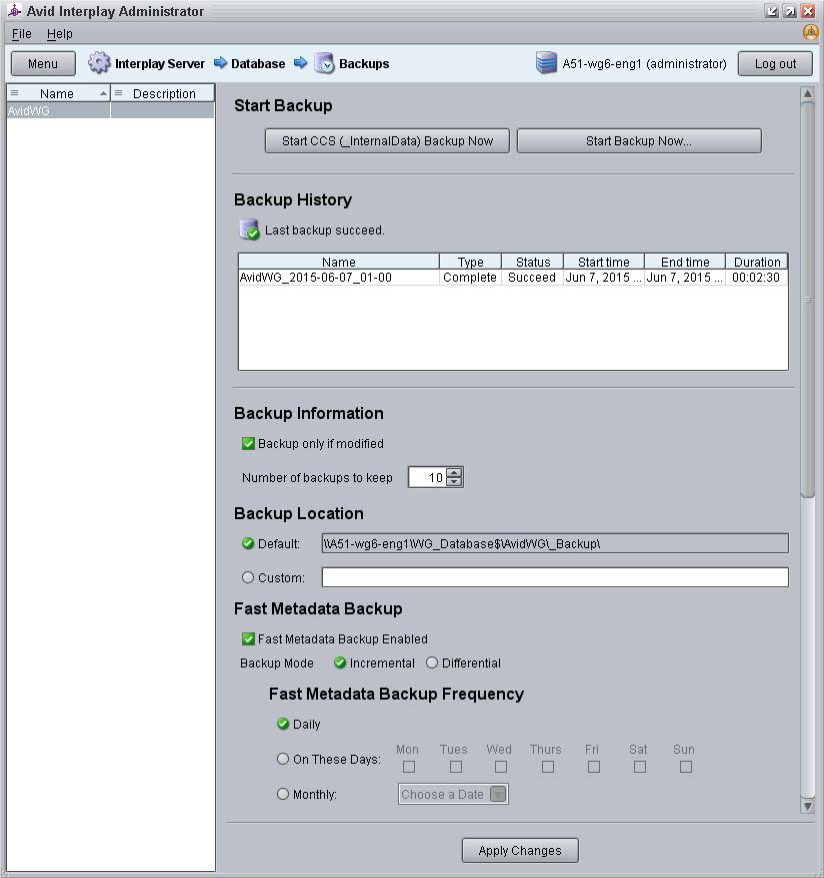Click the Log out button
Viewport: 824px width, 878px height.
pyautogui.click(x=775, y=63)
